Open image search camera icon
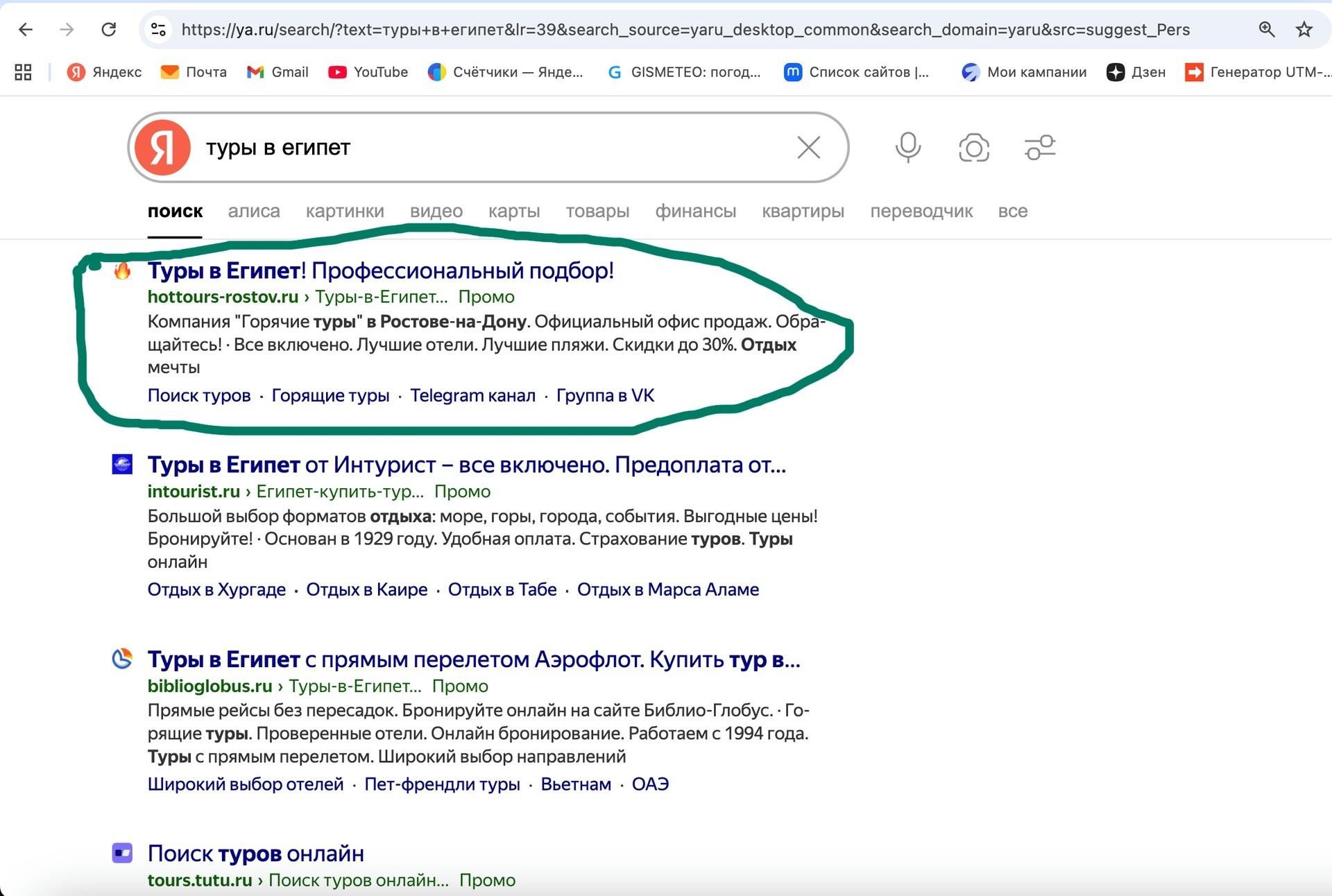 [973, 148]
